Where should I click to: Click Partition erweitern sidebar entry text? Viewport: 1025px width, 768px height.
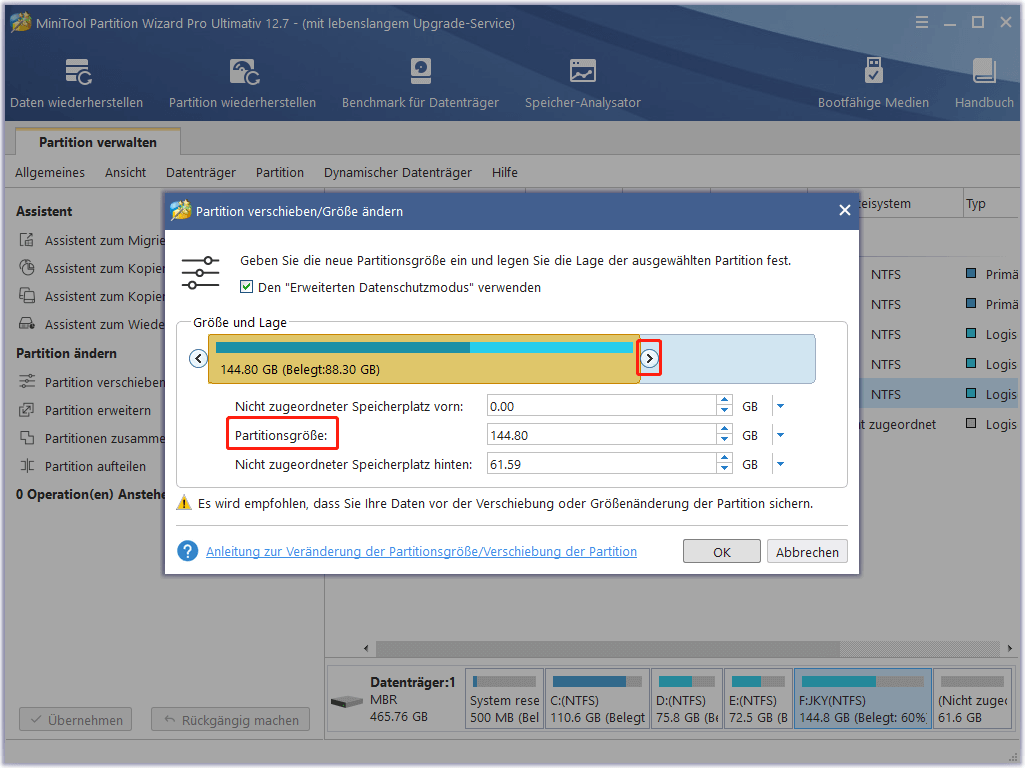(x=97, y=410)
